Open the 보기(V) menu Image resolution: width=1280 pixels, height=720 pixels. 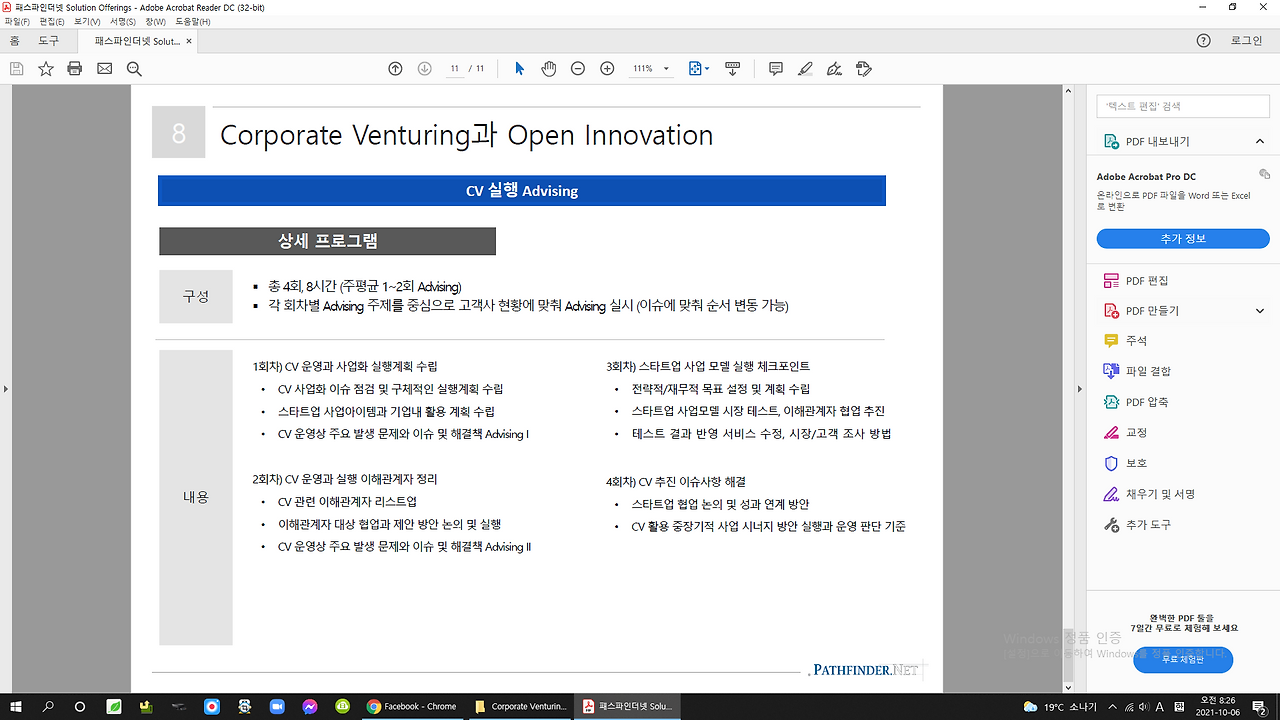pos(88,21)
